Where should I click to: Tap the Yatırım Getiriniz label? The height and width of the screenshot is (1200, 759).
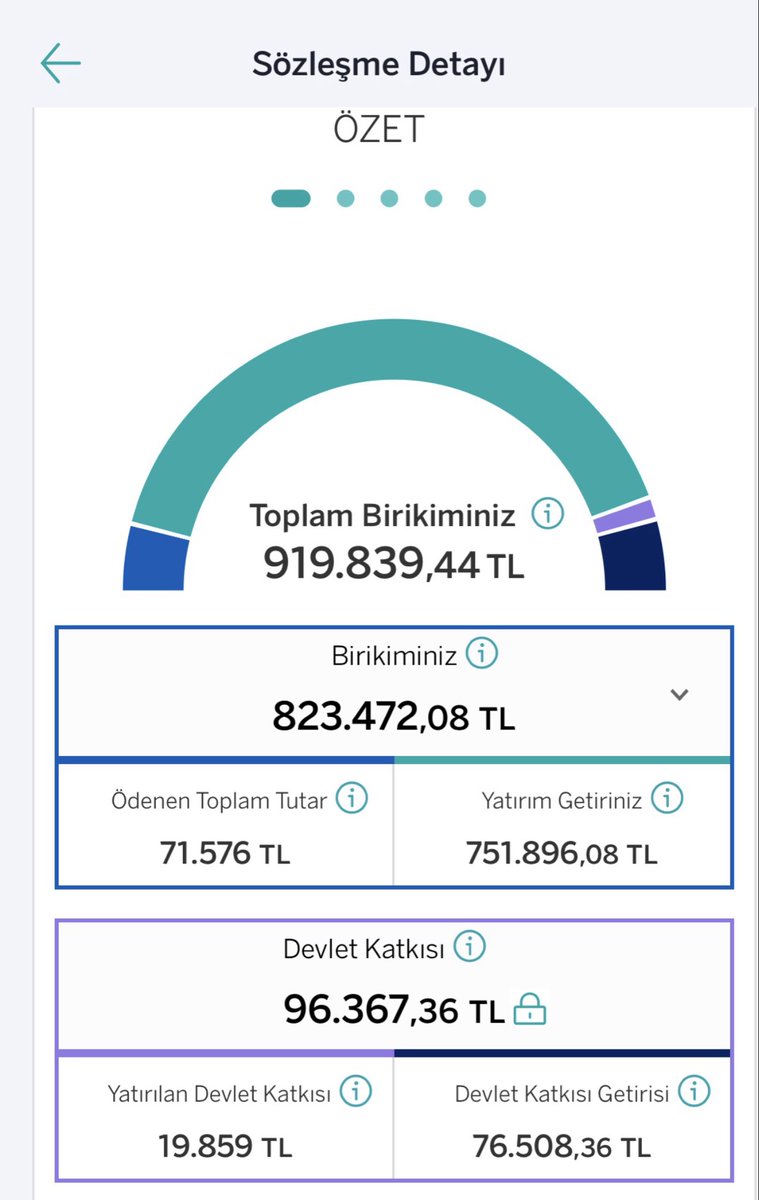coord(561,800)
